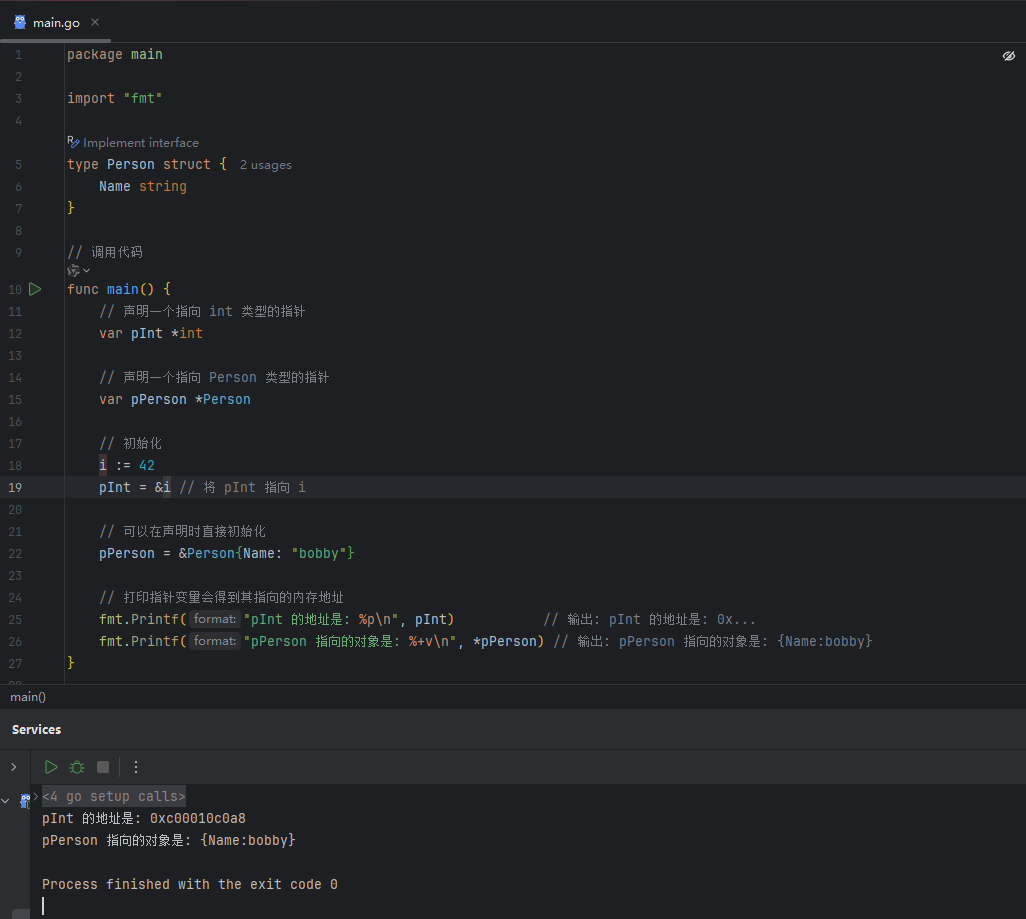Click the "bobby" string literal on line 22
Viewport: 1026px width, 919px height.
(x=319, y=554)
